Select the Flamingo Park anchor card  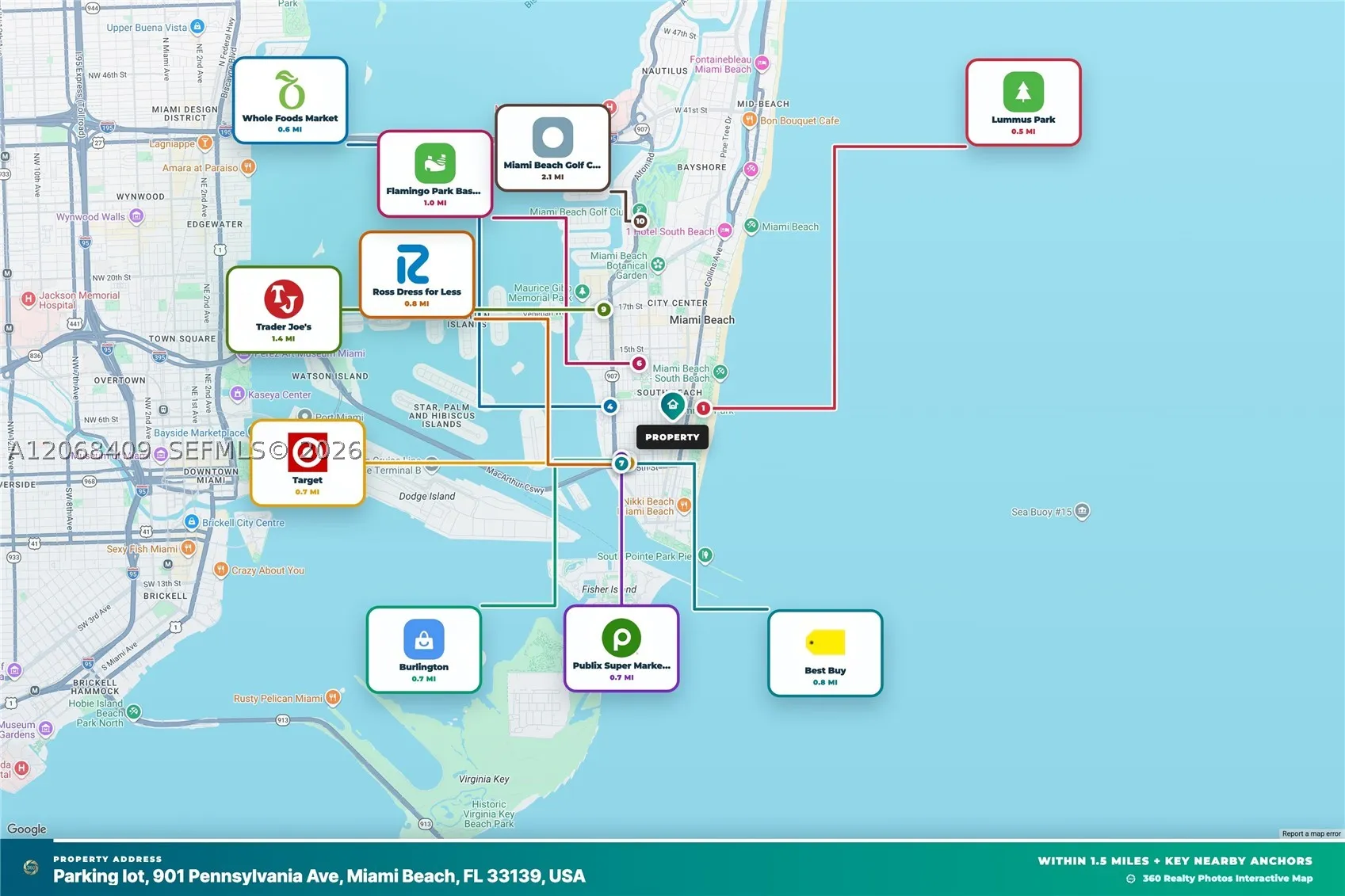pos(434,173)
